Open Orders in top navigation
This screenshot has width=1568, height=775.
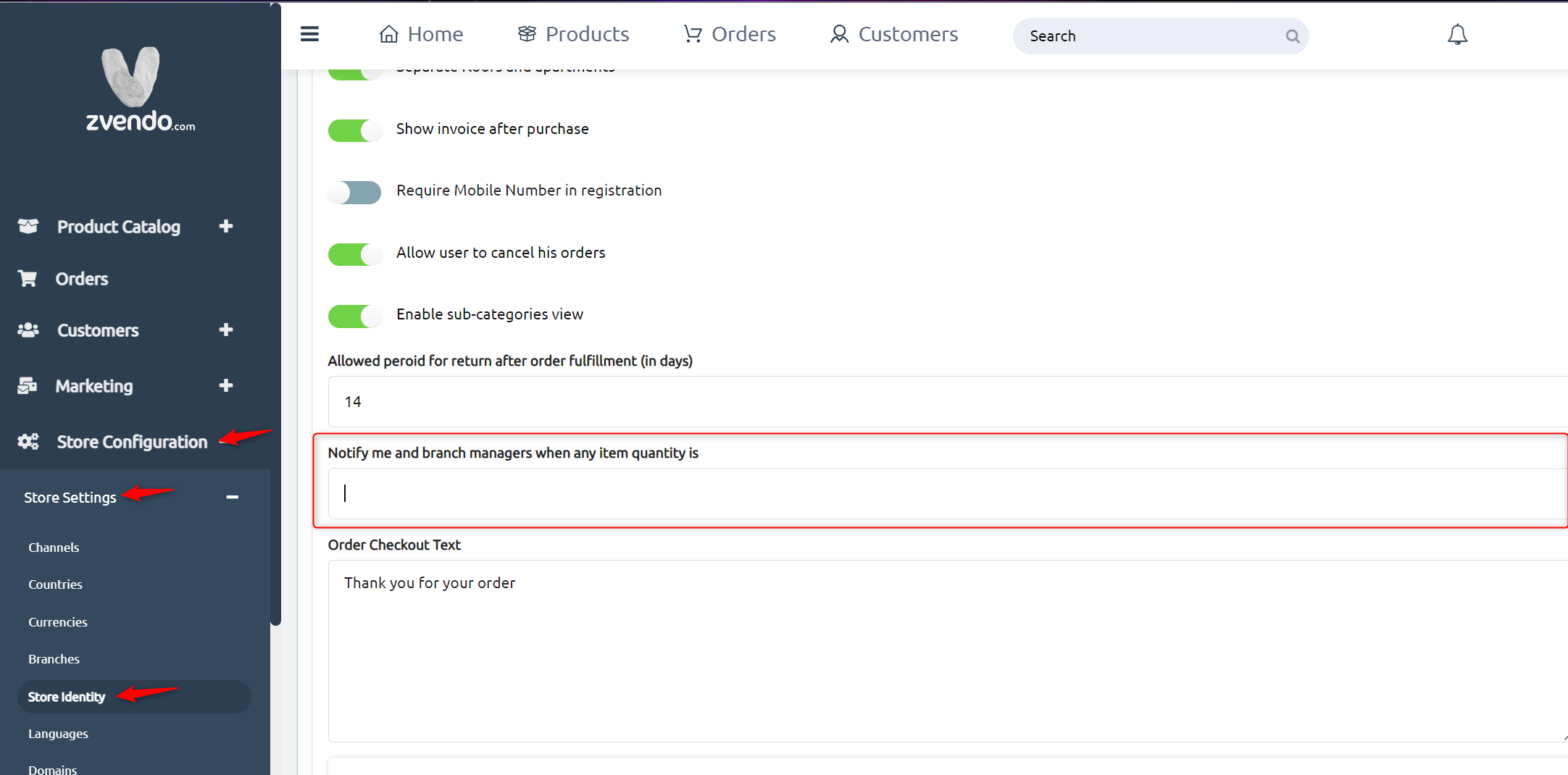tap(730, 34)
